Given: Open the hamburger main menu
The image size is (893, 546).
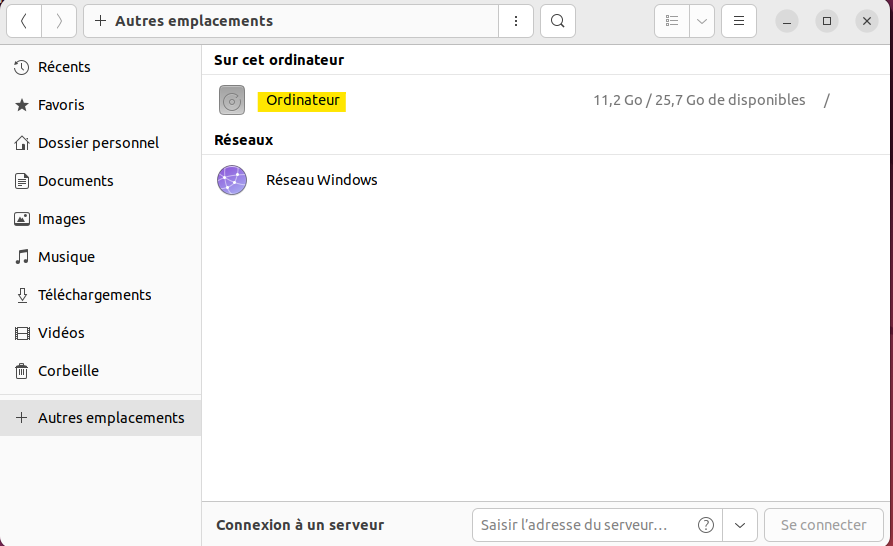Looking at the screenshot, I should [739, 21].
